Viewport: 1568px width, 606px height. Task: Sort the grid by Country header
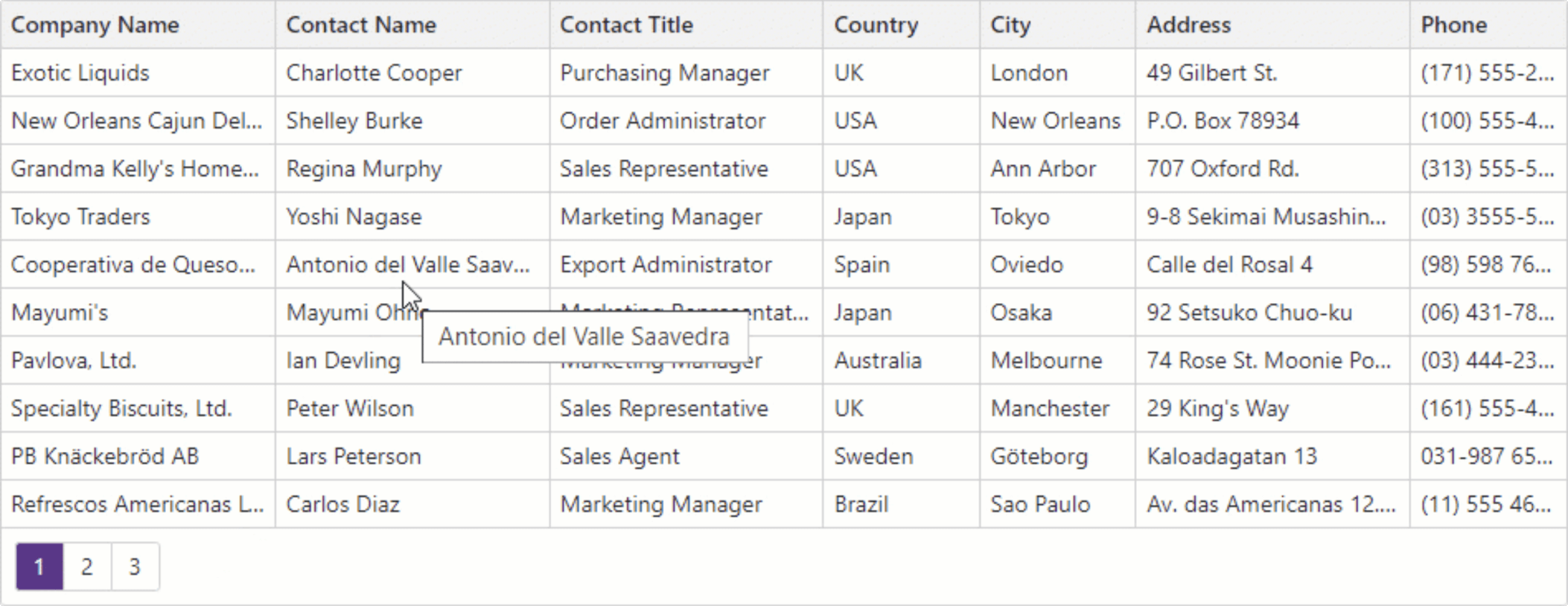876,25
